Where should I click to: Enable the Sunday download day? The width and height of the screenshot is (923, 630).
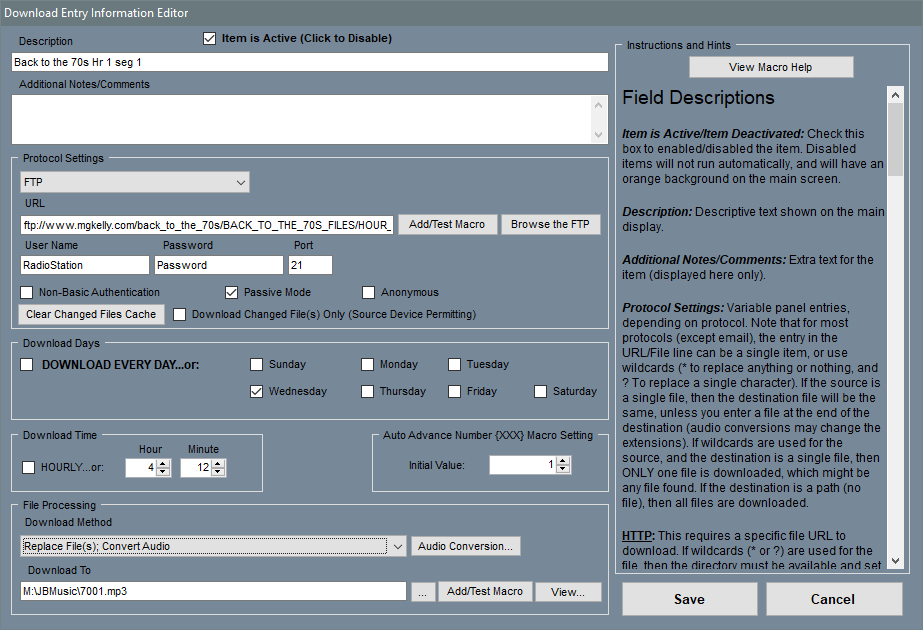(257, 365)
